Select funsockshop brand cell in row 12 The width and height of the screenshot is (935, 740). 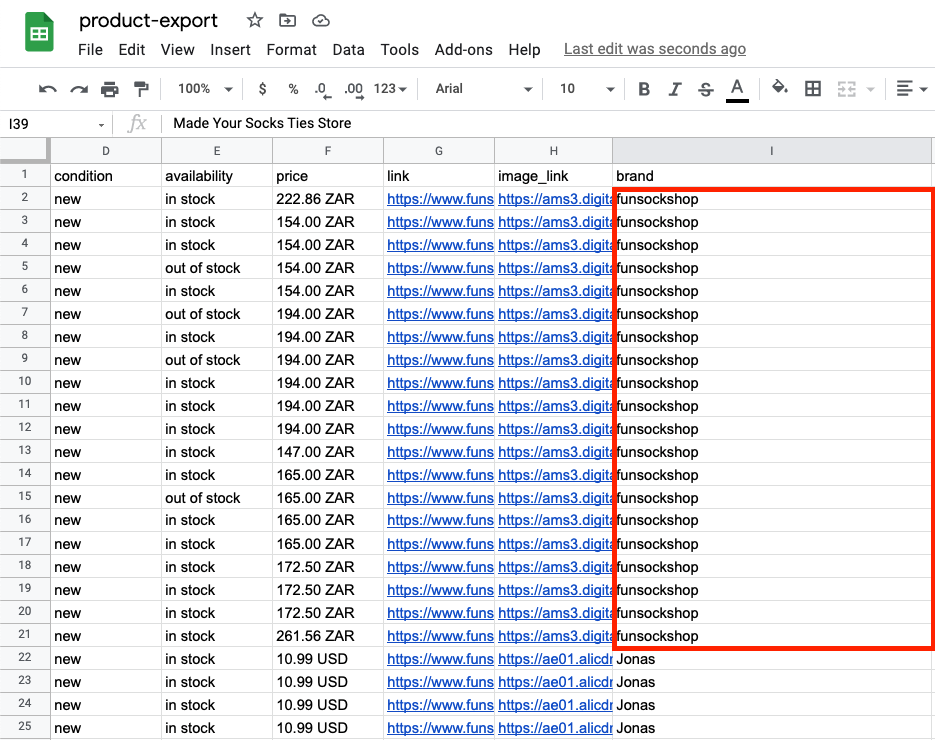click(x=772, y=429)
